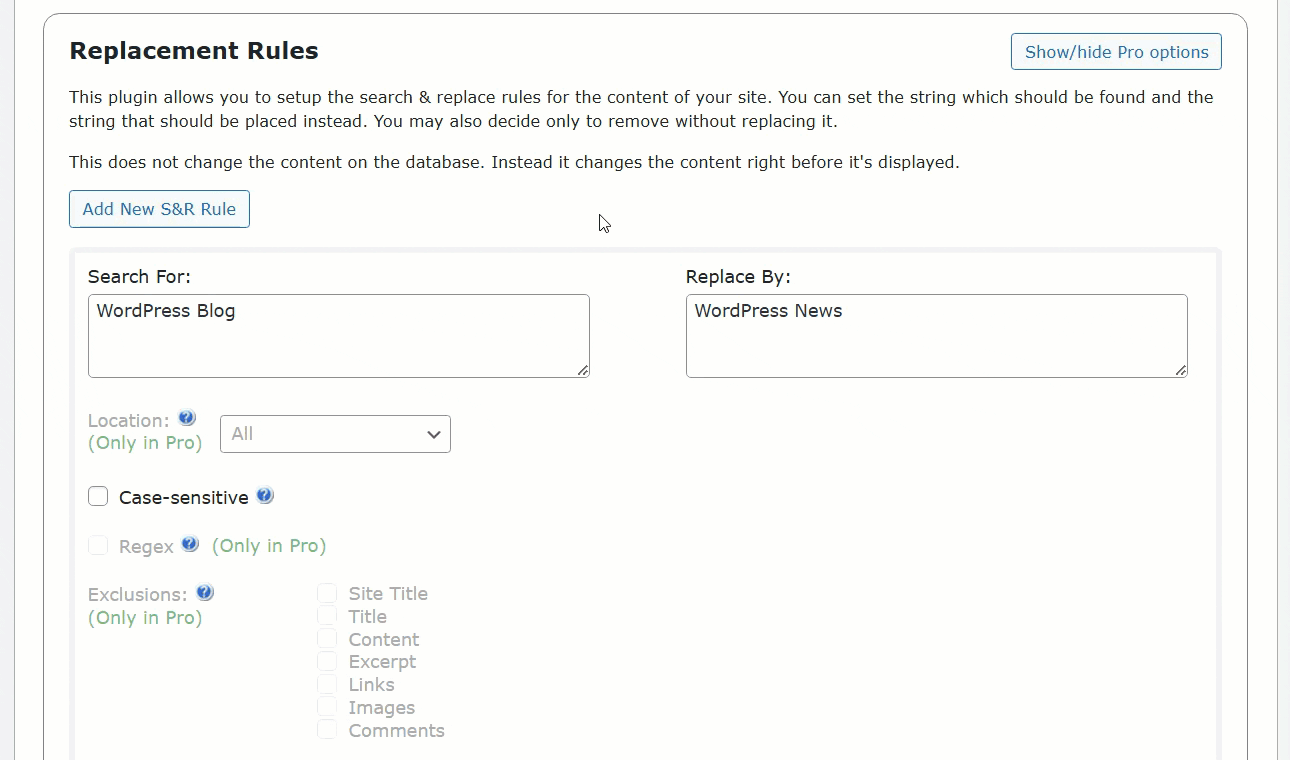Click the help icon beside Case-sensitive

coord(265,495)
